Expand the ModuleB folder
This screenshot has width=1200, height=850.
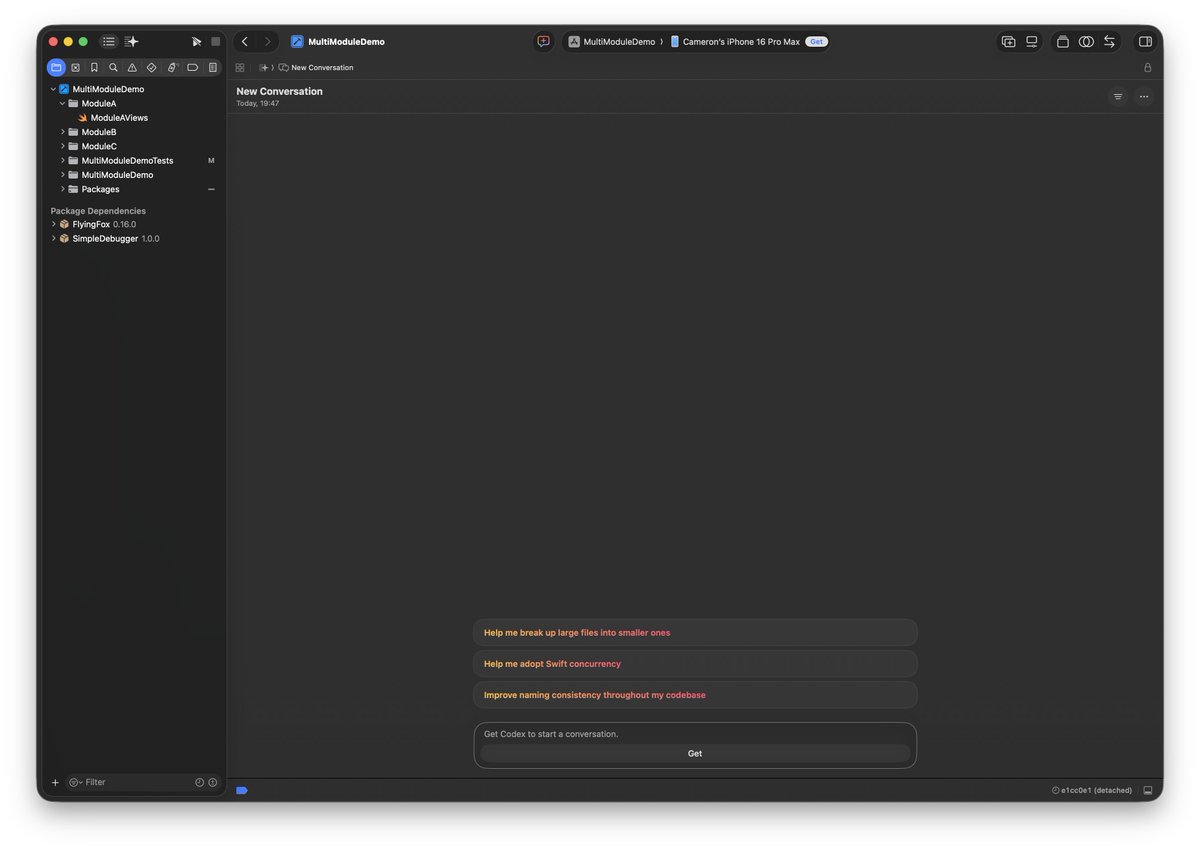pyautogui.click(x=62, y=132)
